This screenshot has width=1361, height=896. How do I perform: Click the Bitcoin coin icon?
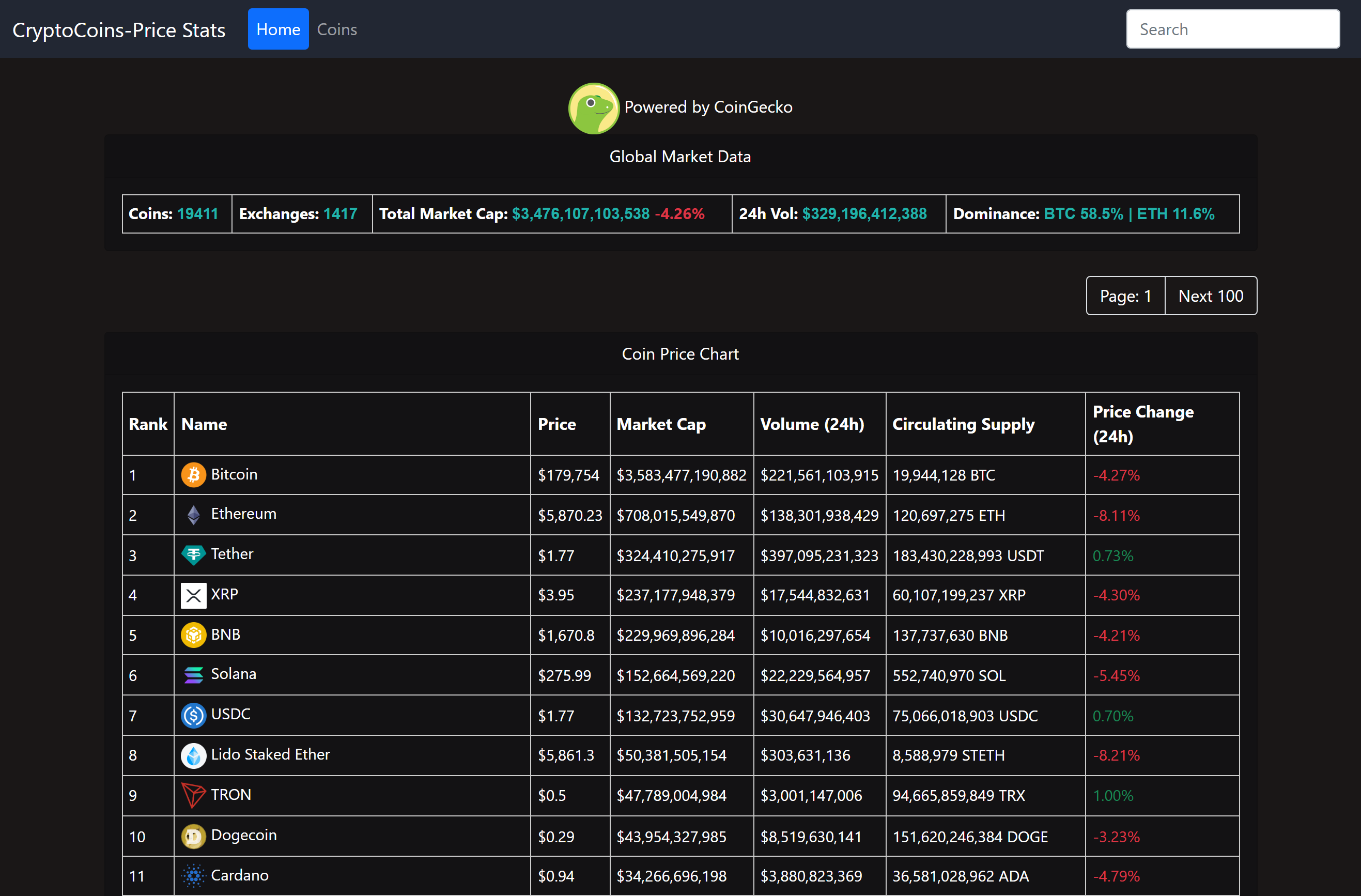coord(193,474)
